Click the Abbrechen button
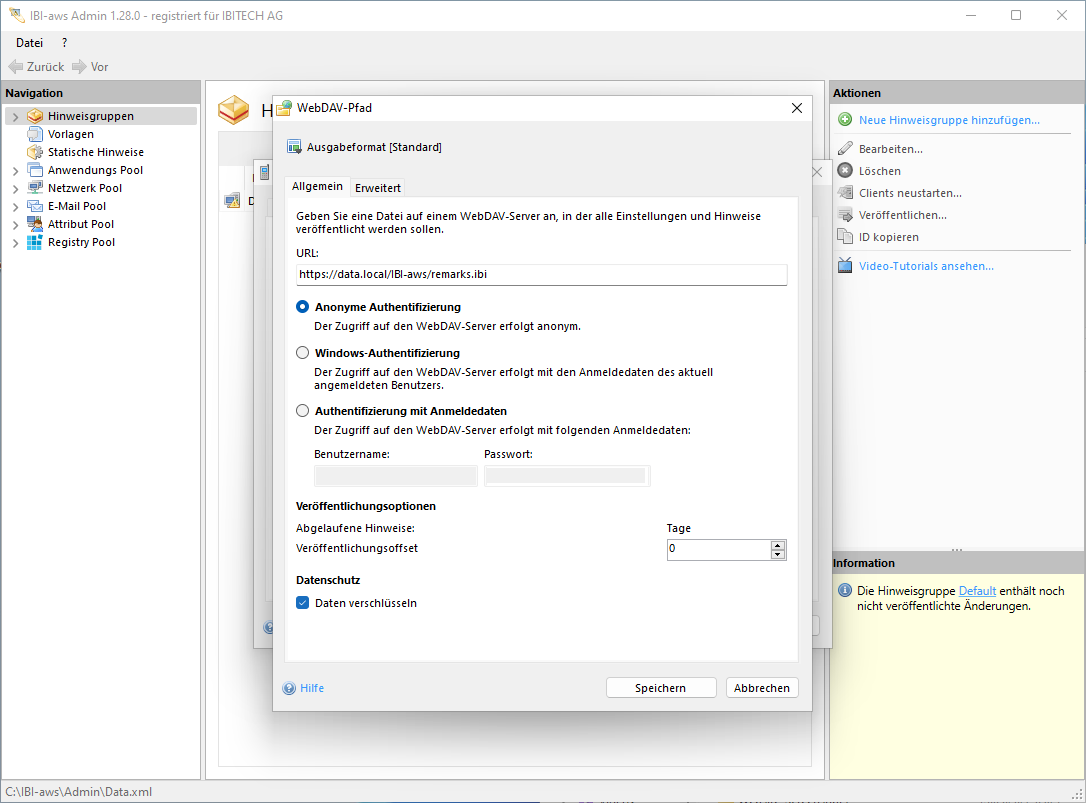Viewport: 1086px width, 803px height. click(x=762, y=688)
